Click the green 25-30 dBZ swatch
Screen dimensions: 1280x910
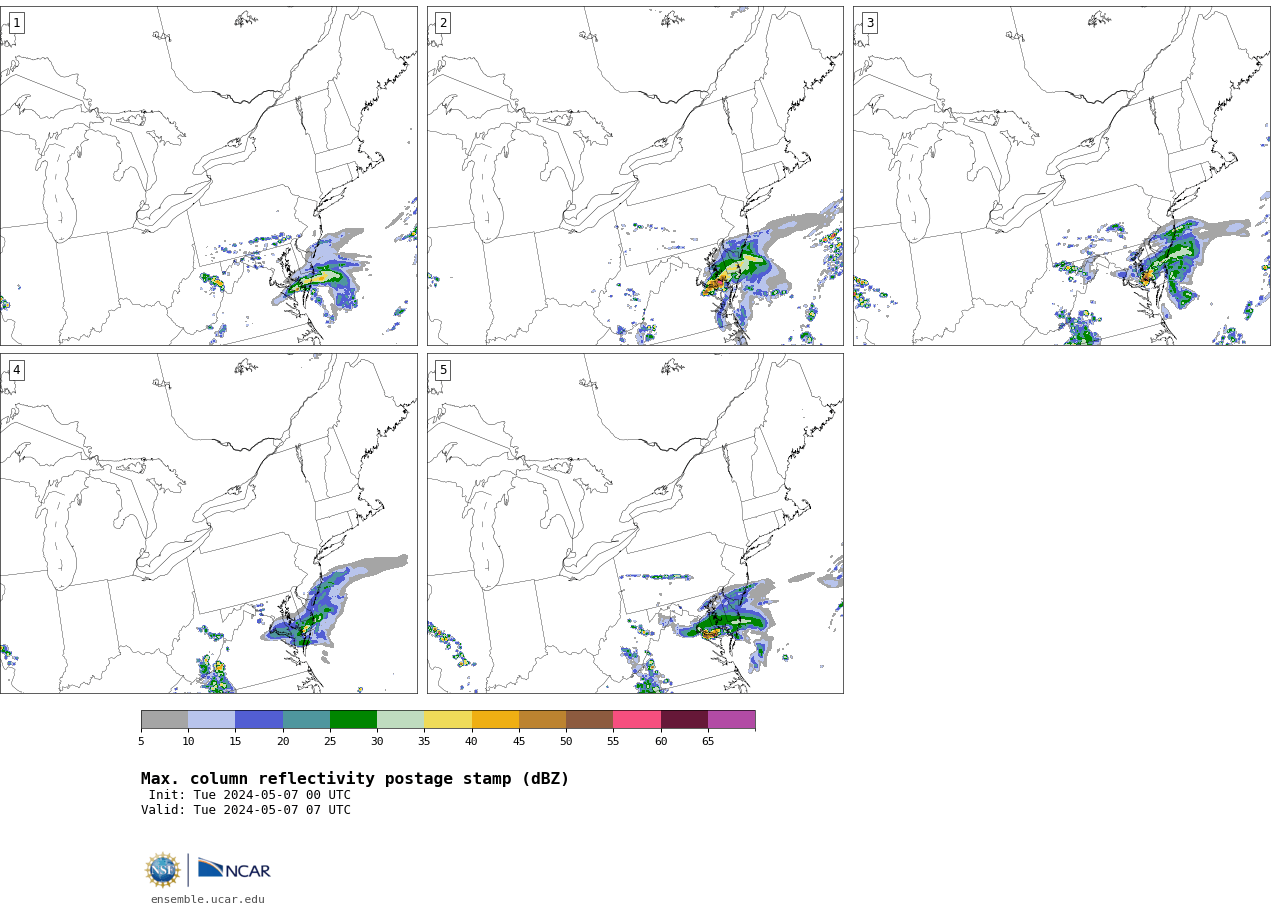point(353,720)
